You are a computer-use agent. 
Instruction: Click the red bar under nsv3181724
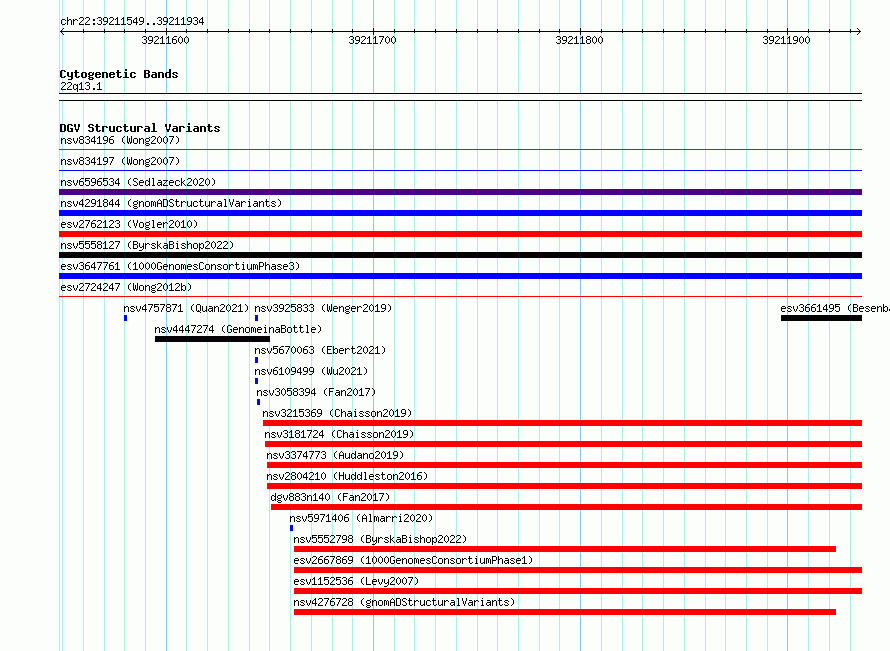point(564,444)
